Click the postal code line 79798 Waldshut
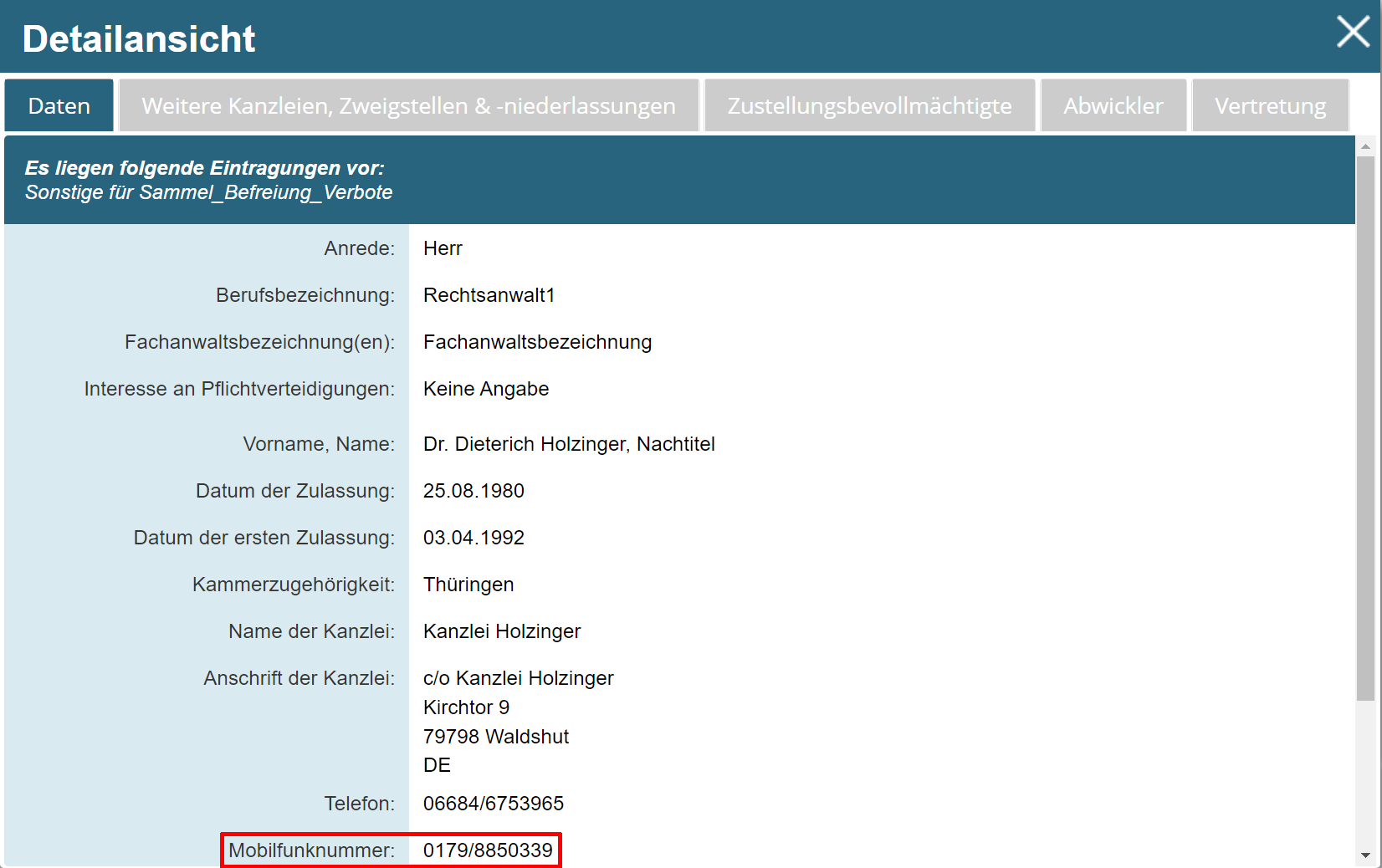This screenshot has height=868, width=1382. [495, 737]
